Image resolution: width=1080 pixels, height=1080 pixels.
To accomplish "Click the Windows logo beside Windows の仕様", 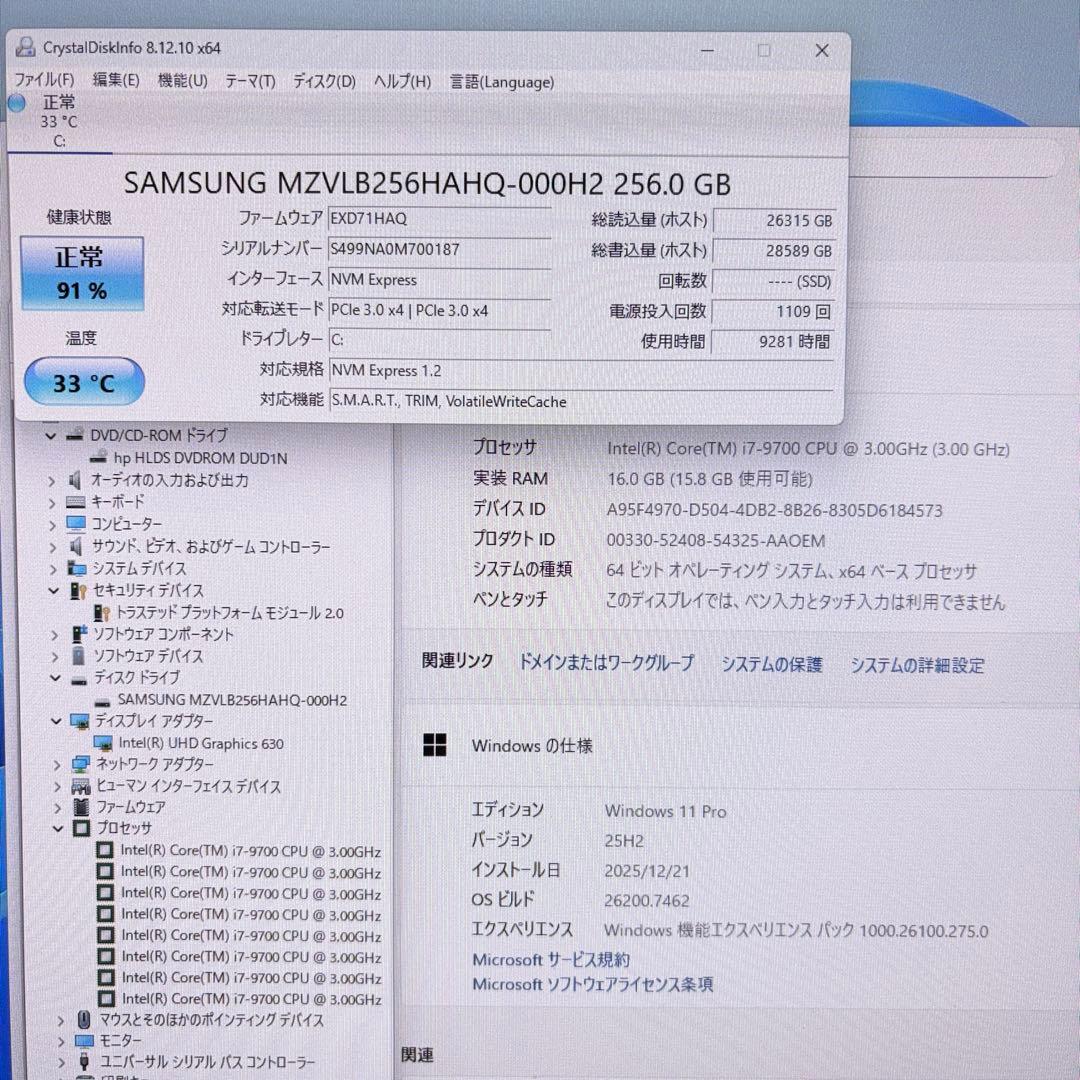I will pyautogui.click(x=435, y=745).
